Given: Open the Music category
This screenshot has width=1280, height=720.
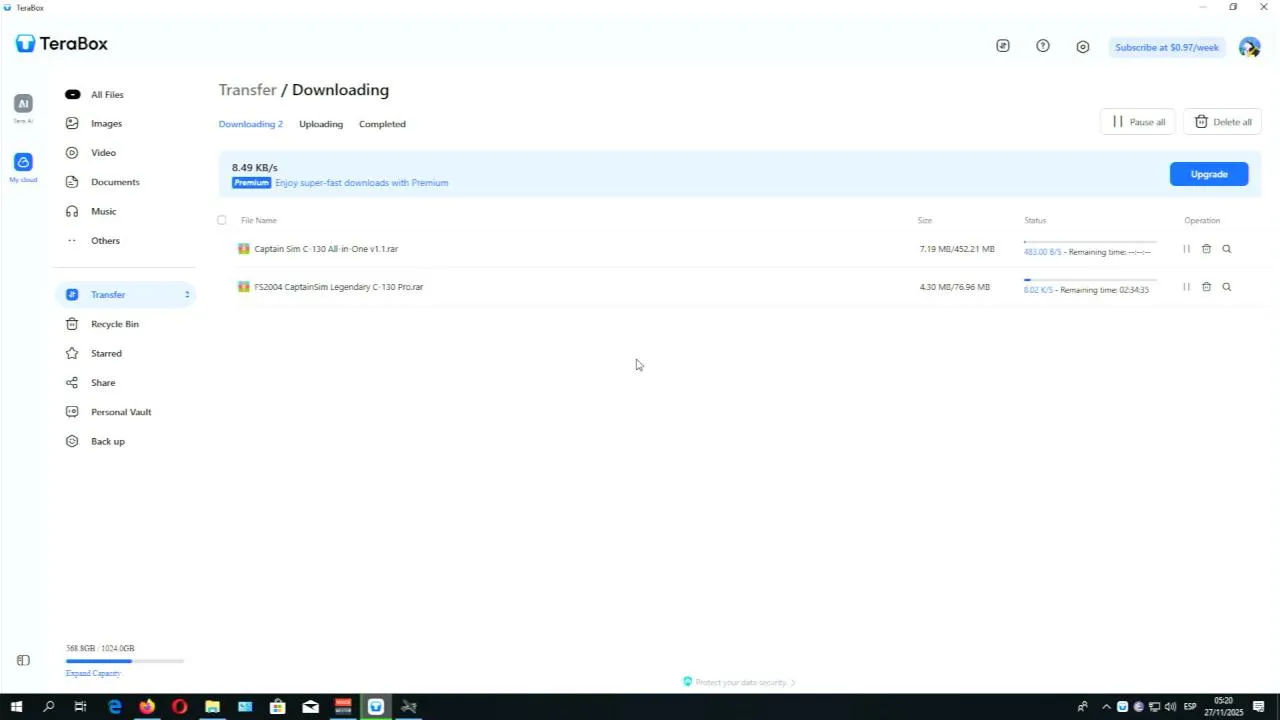Looking at the screenshot, I should 103,211.
